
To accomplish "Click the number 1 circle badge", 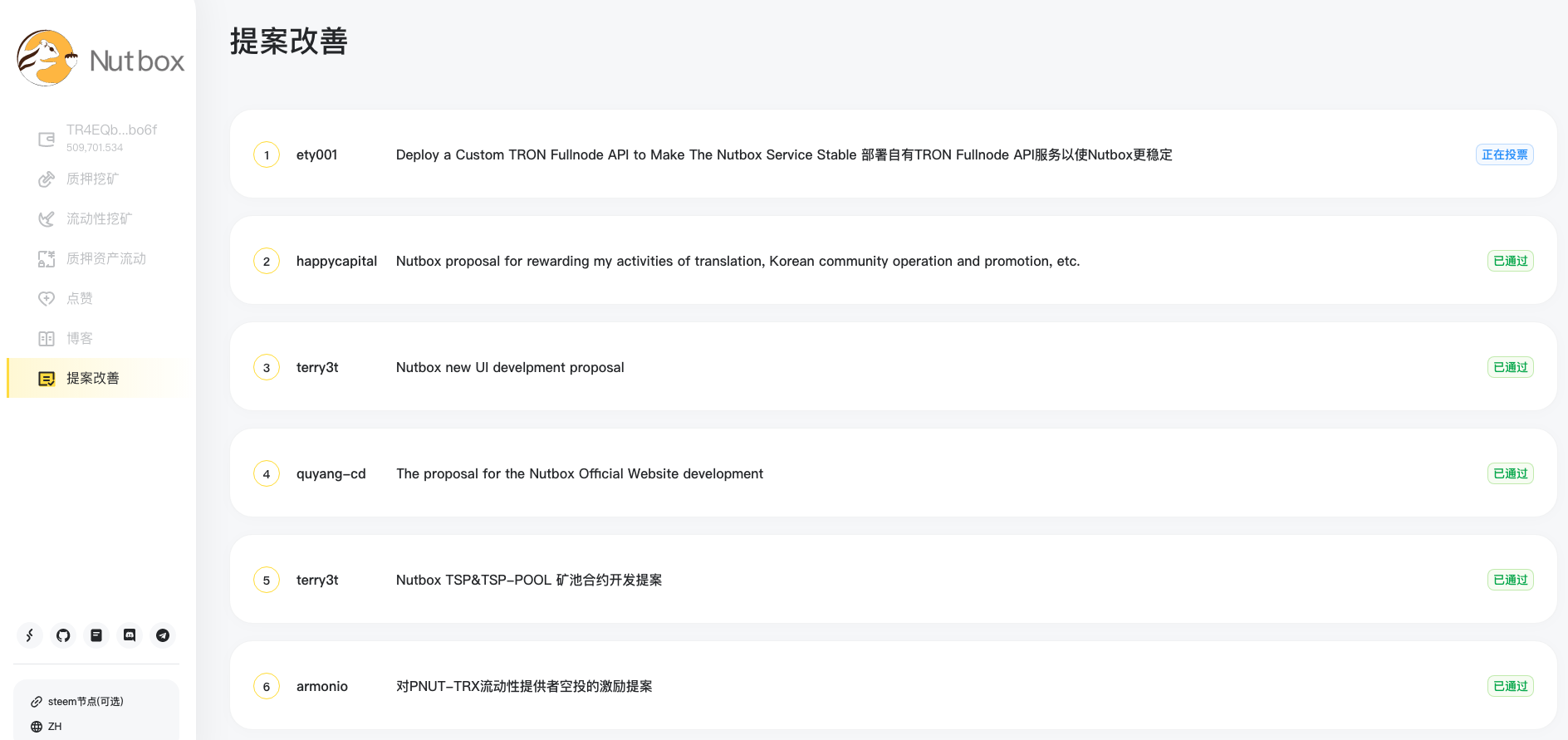I will click(267, 154).
